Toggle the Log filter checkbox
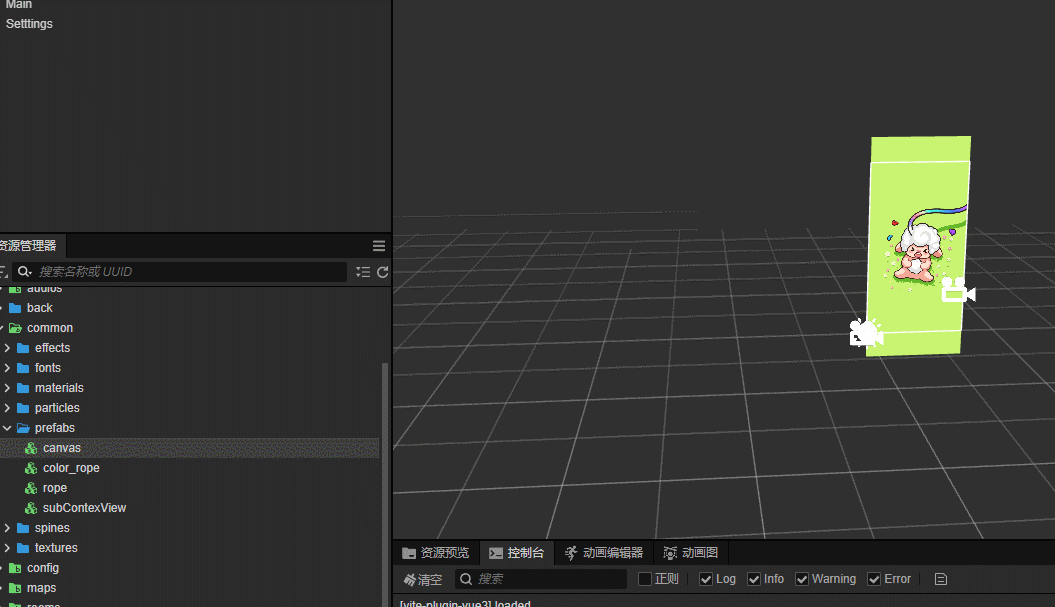 [x=706, y=579]
